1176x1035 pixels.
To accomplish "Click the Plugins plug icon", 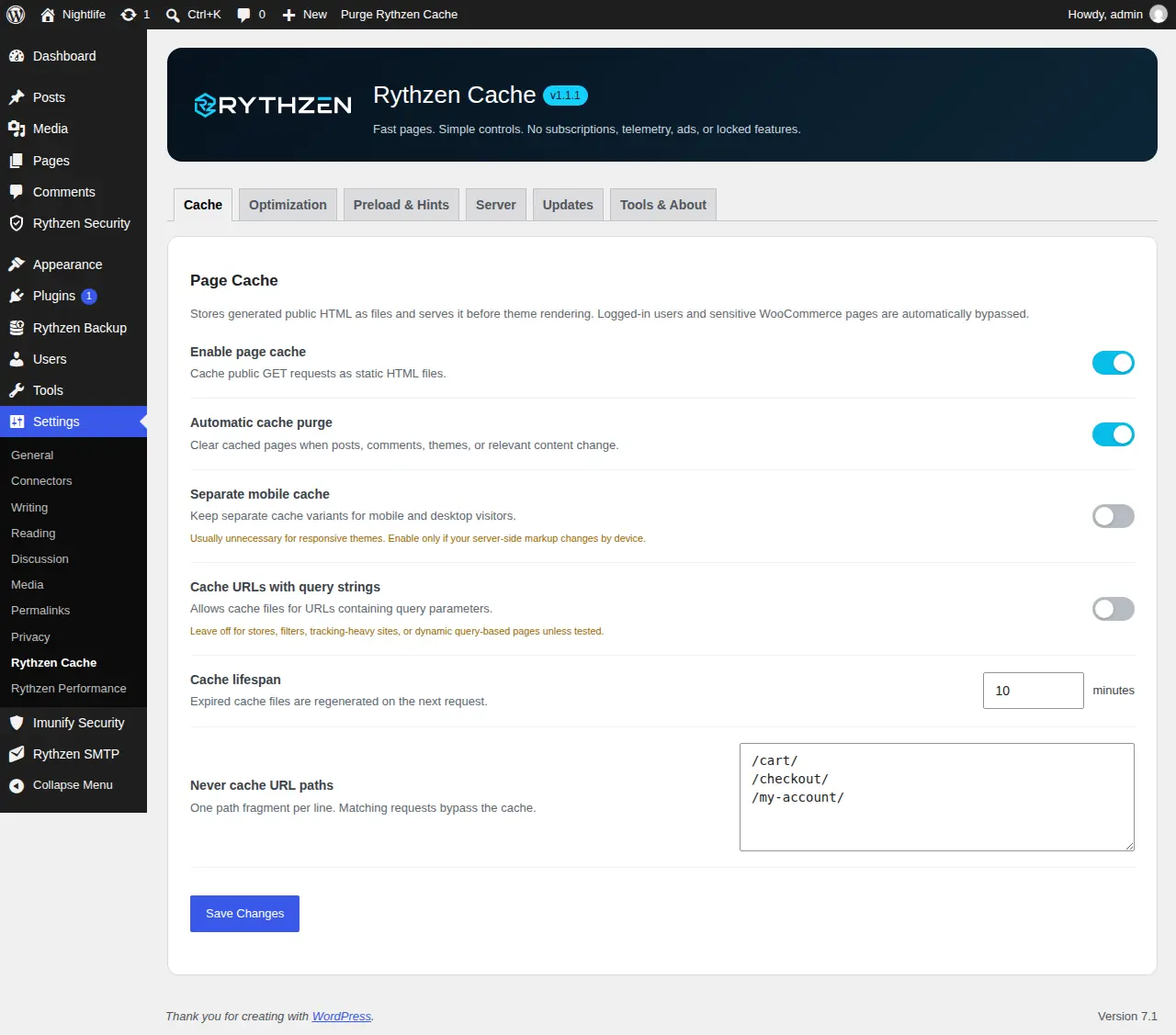I will click(17, 296).
